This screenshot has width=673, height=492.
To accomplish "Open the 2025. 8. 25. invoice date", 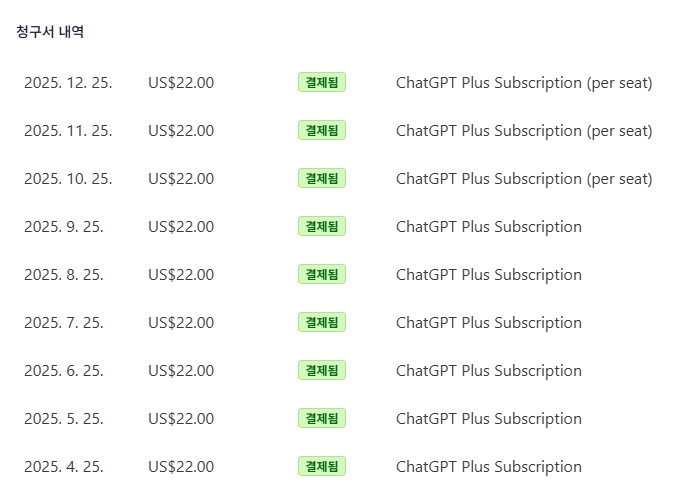I will coord(64,275).
